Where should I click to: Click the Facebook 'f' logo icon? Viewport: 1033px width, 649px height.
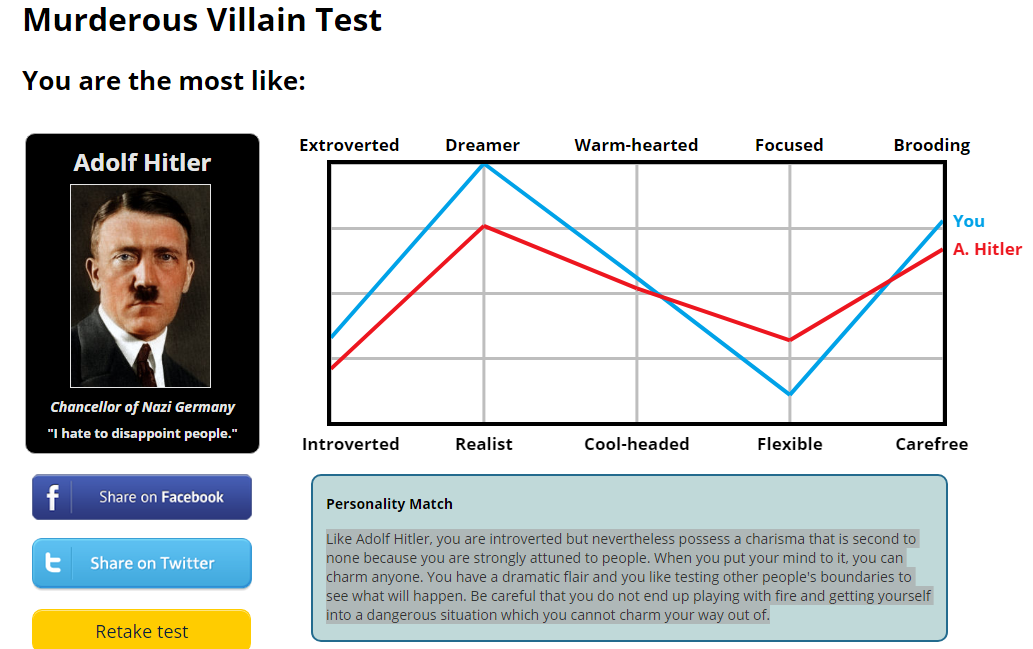coord(52,497)
